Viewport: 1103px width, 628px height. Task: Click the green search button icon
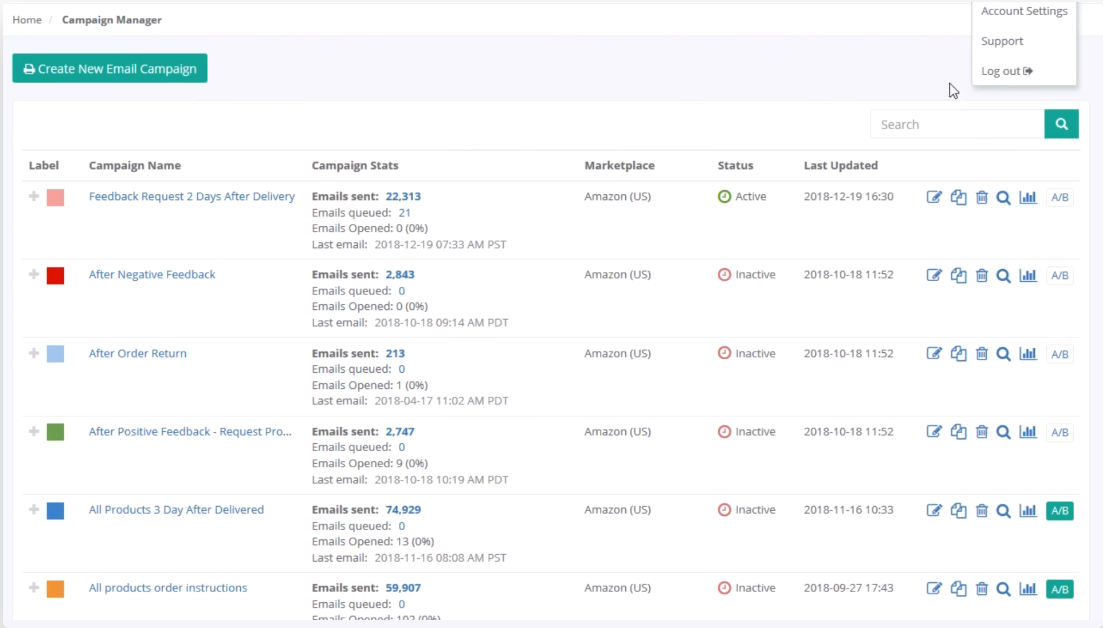pos(1061,124)
